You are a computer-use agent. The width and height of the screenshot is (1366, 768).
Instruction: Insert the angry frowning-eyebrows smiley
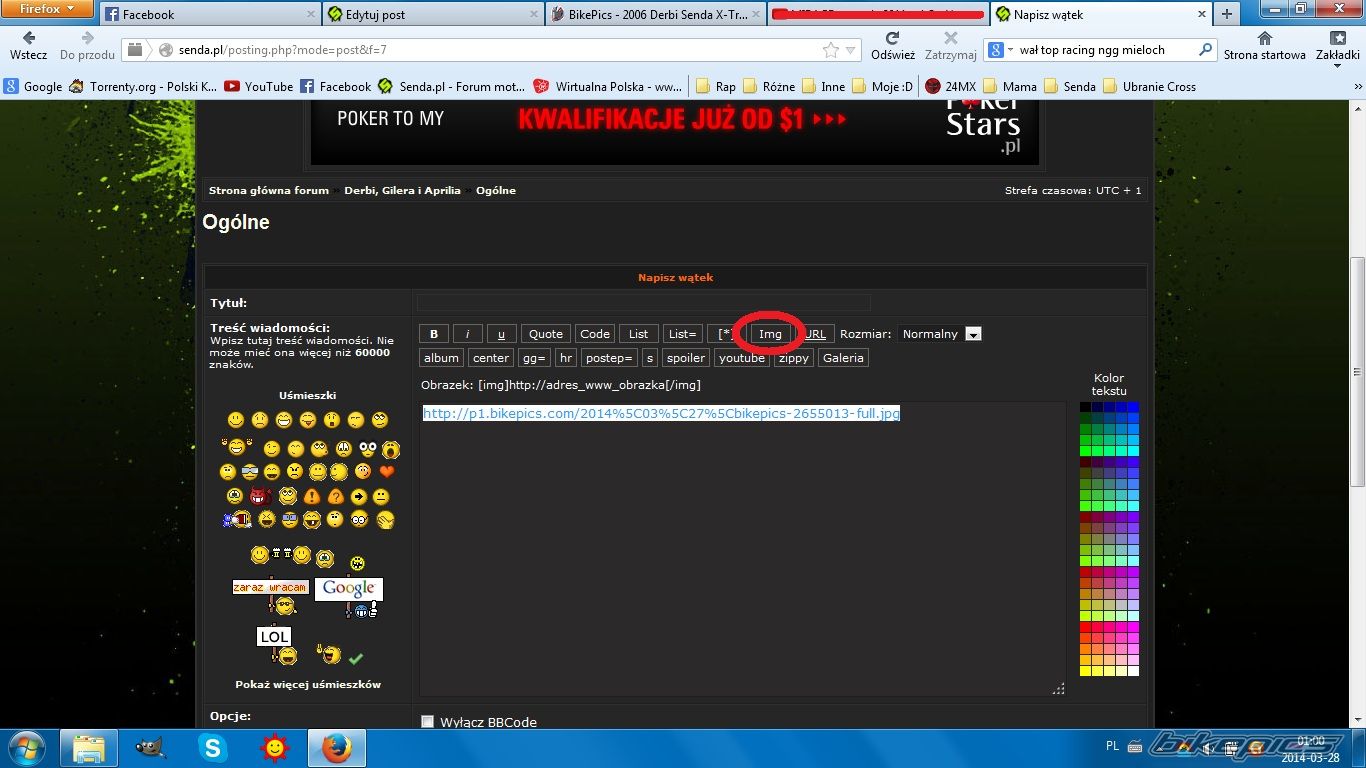click(x=295, y=471)
